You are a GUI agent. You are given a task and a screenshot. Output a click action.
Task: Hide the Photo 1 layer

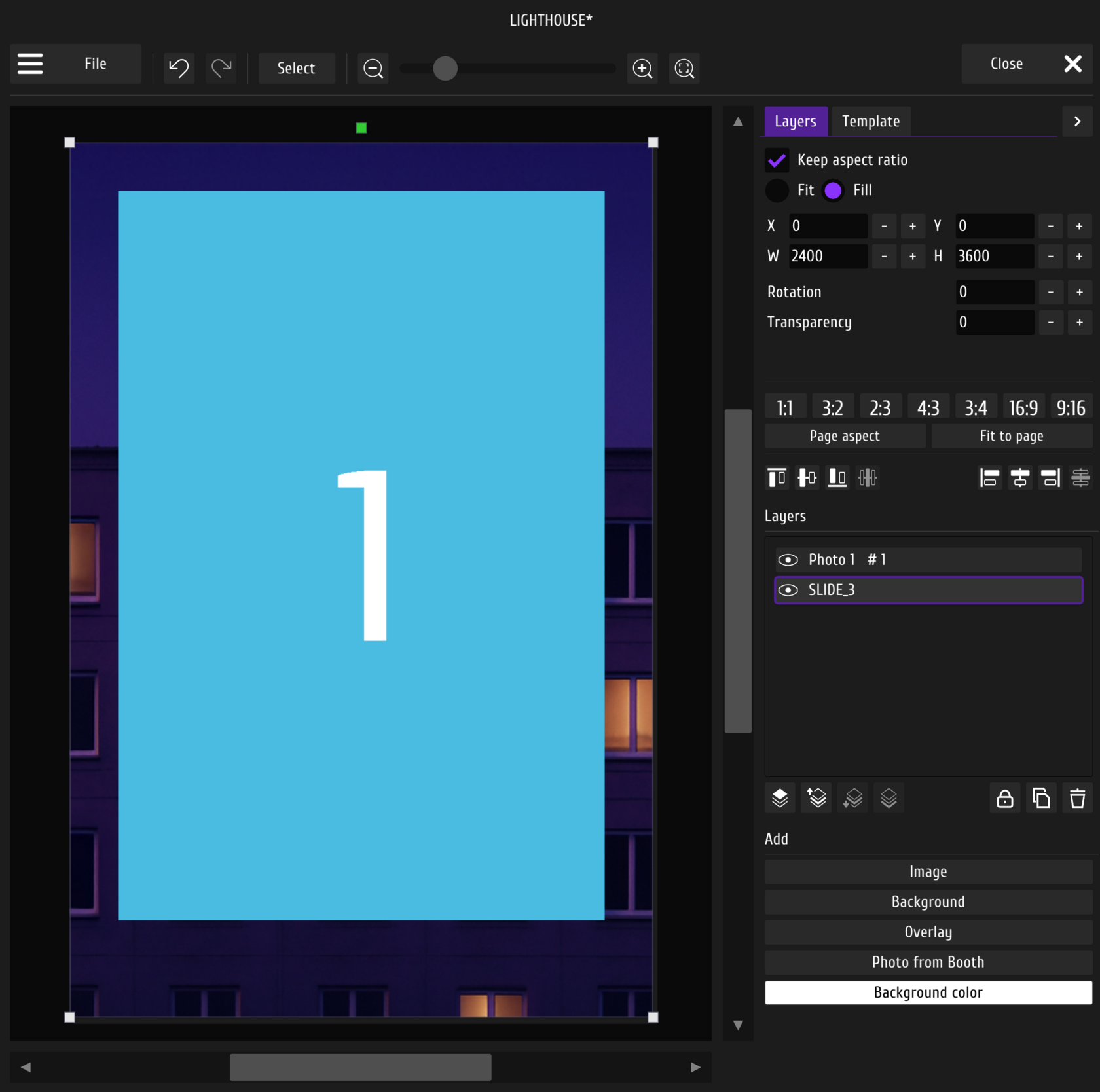[x=788, y=560]
